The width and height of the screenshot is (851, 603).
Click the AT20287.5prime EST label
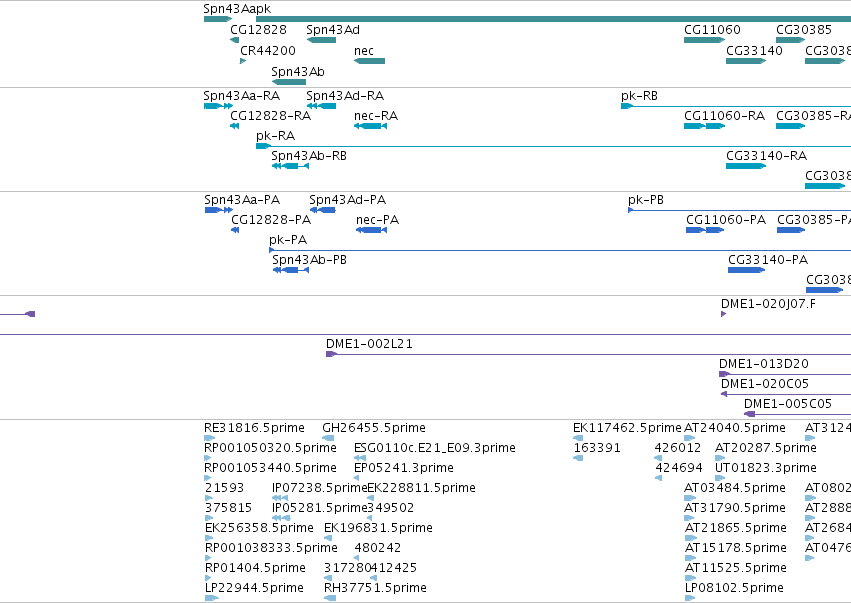(x=766, y=448)
